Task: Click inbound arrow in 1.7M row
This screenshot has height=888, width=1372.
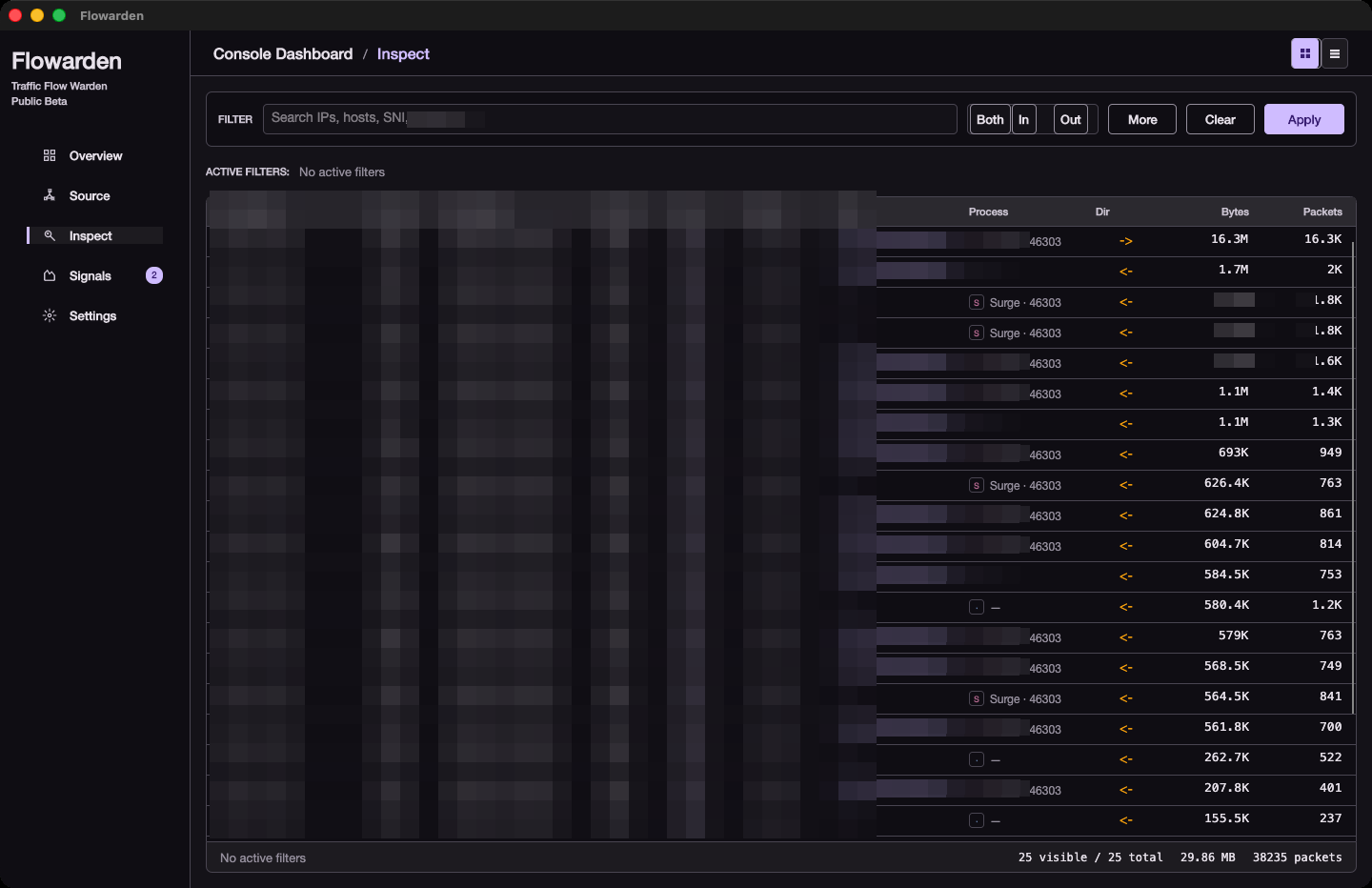Action: (x=1126, y=272)
